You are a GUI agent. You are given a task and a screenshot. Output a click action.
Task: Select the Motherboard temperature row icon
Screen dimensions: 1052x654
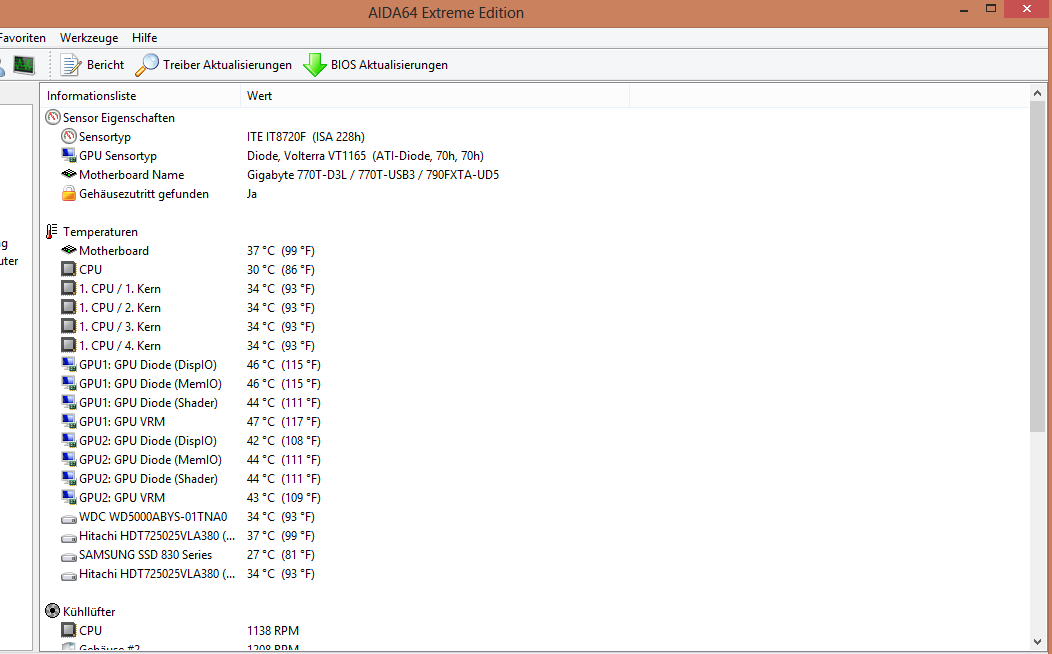point(68,250)
